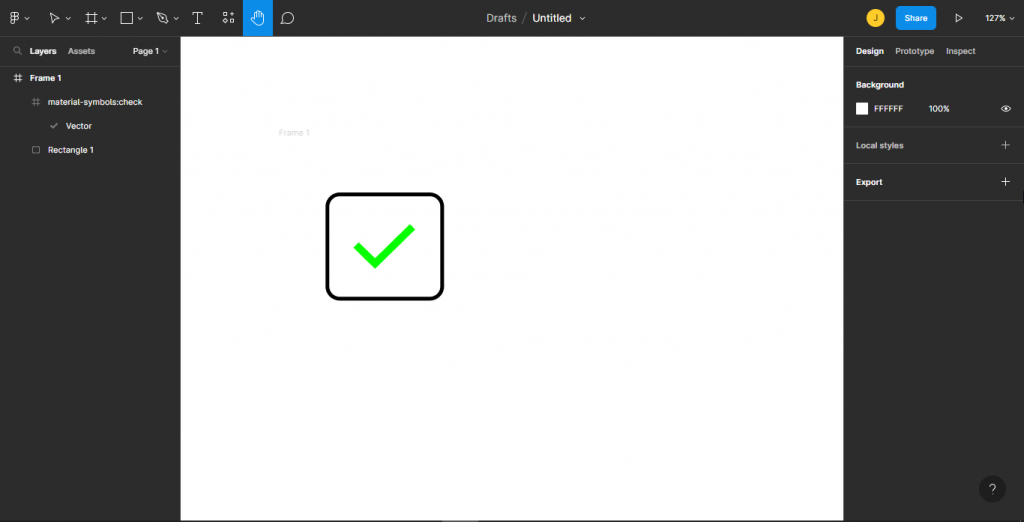Select the Text tool
This screenshot has height=522, width=1024.
click(197, 18)
